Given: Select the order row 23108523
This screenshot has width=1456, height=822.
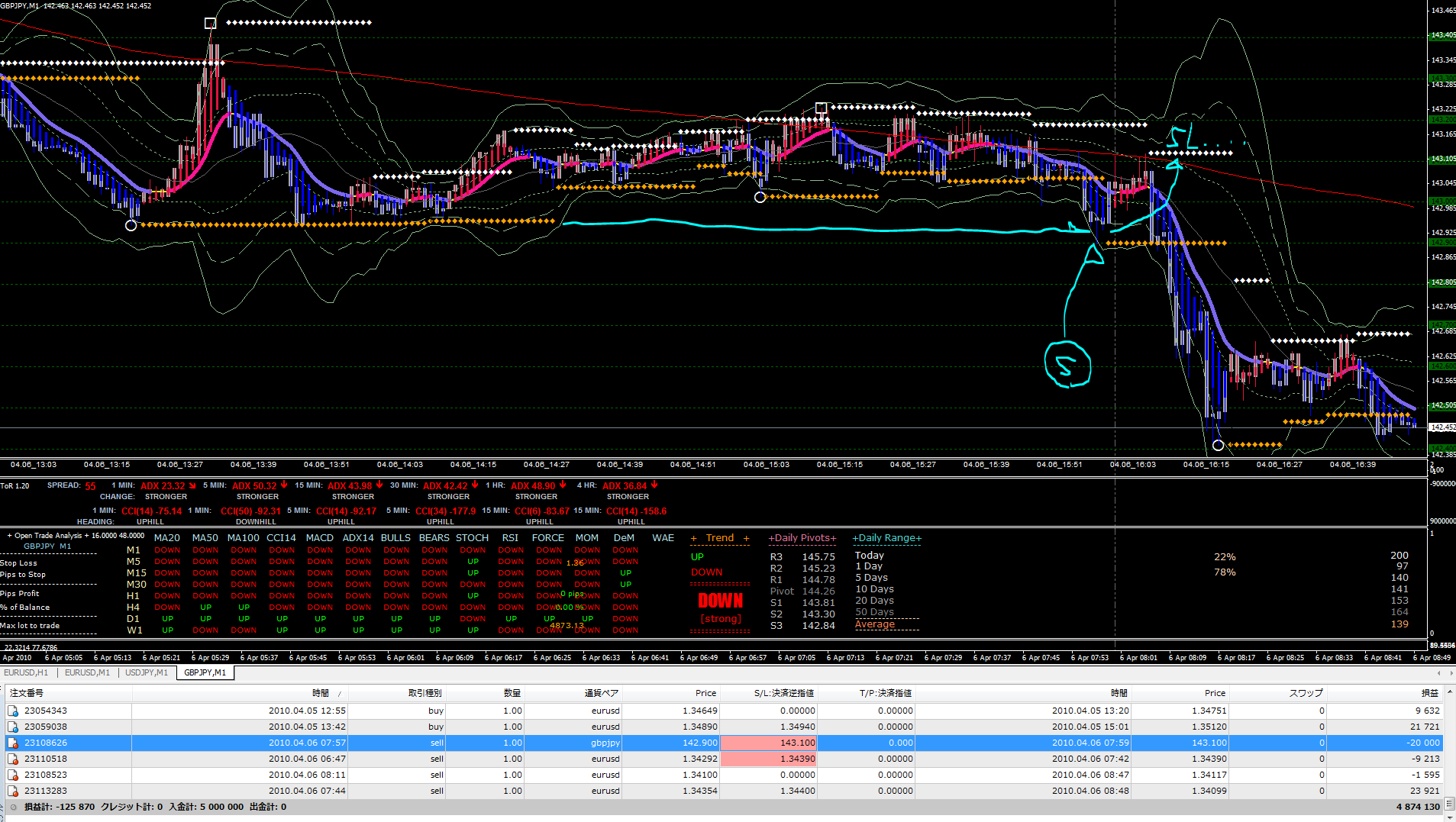Looking at the screenshot, I should (x=46, y=775).
